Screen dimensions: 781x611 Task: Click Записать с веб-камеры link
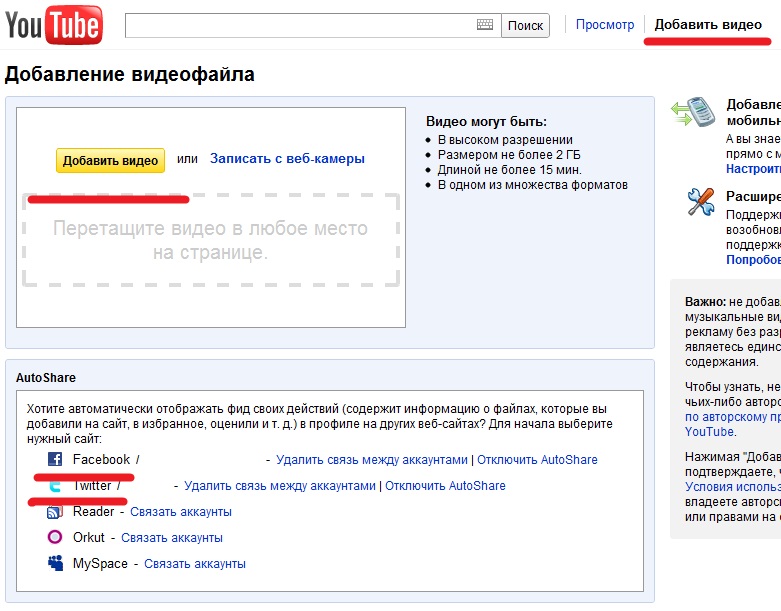coord(287,158)
